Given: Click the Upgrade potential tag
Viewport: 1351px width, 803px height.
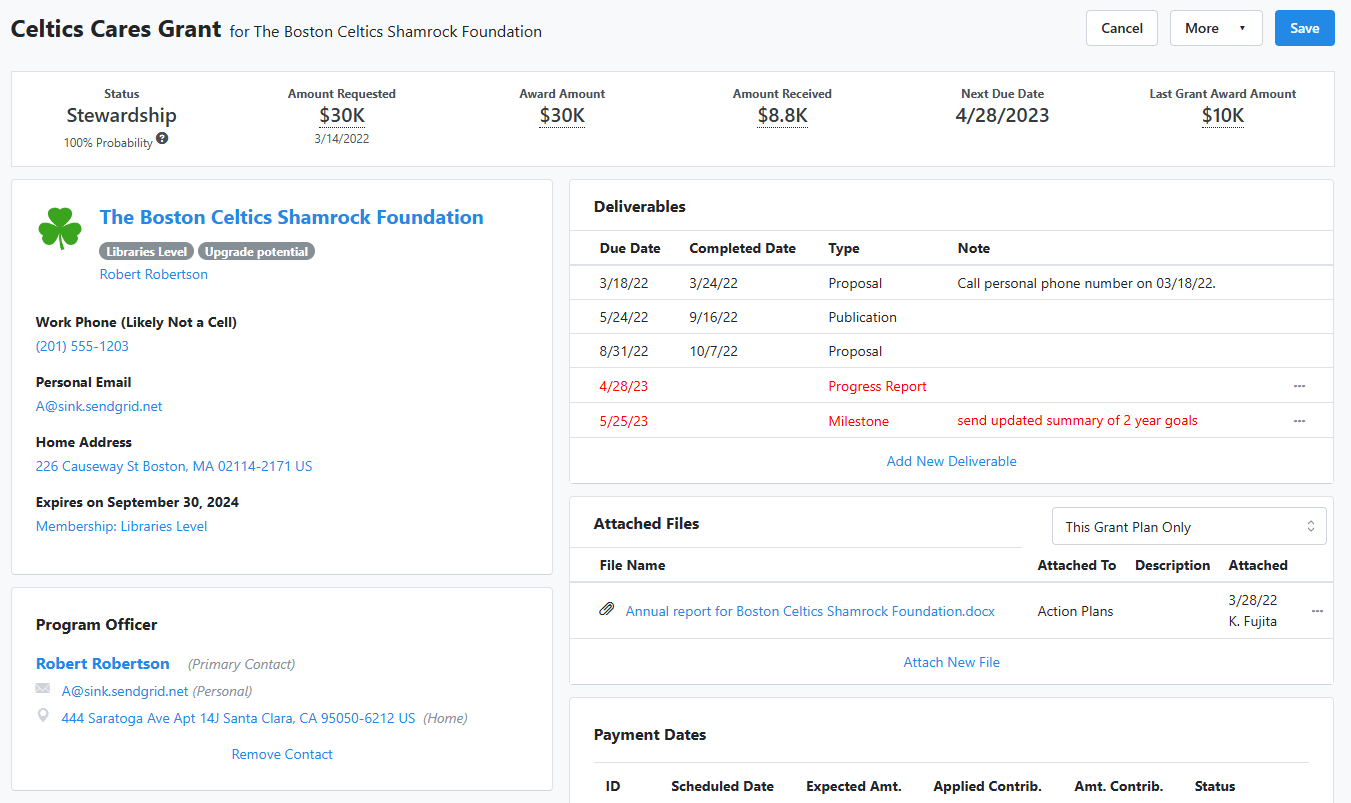Looking at the screenshot, I should [257, 251].
